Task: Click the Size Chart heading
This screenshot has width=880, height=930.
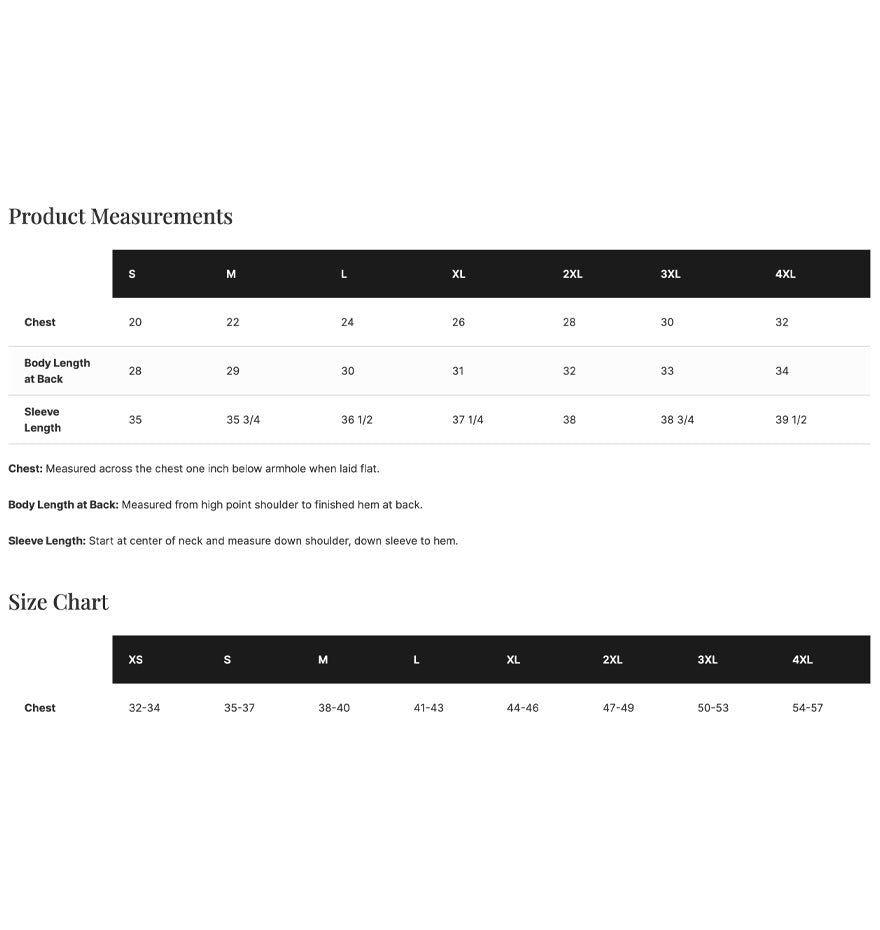Action: (x=59, y=602)
